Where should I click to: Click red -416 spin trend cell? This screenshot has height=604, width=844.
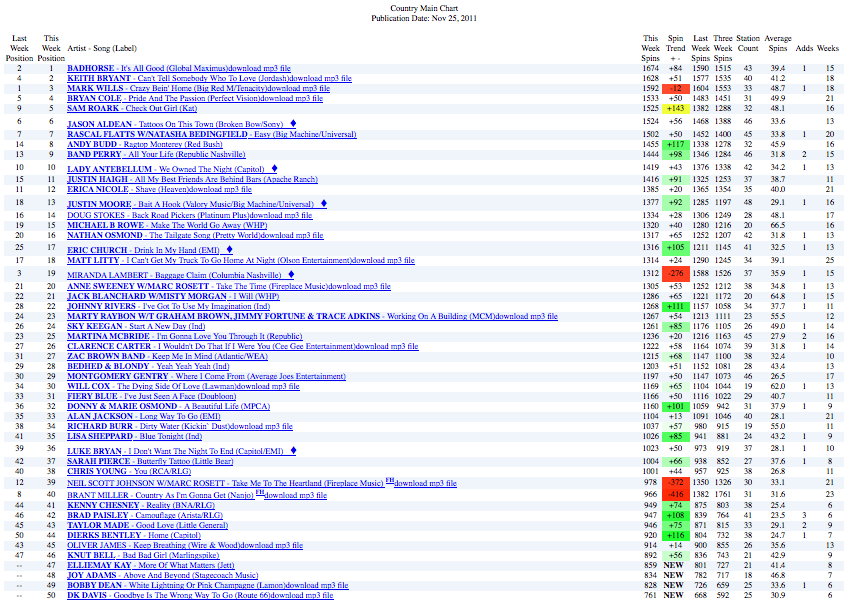point(676,494)
